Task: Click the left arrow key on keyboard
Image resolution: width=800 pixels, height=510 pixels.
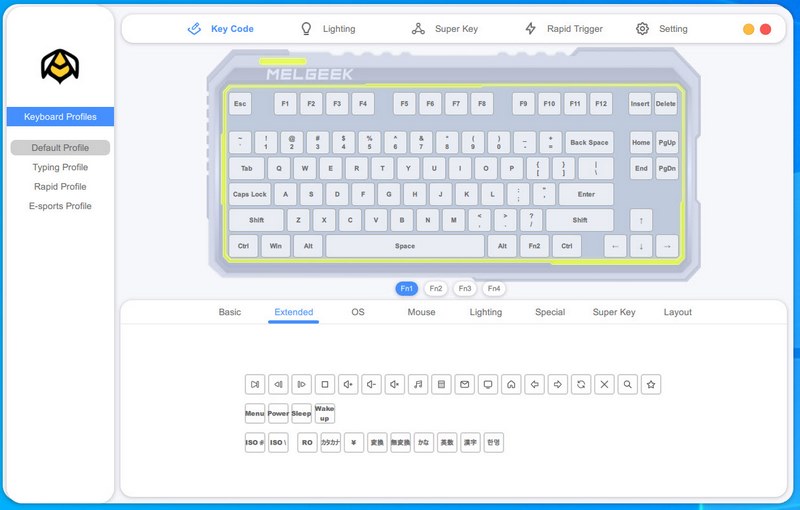Action: click(x=615, y=246)
